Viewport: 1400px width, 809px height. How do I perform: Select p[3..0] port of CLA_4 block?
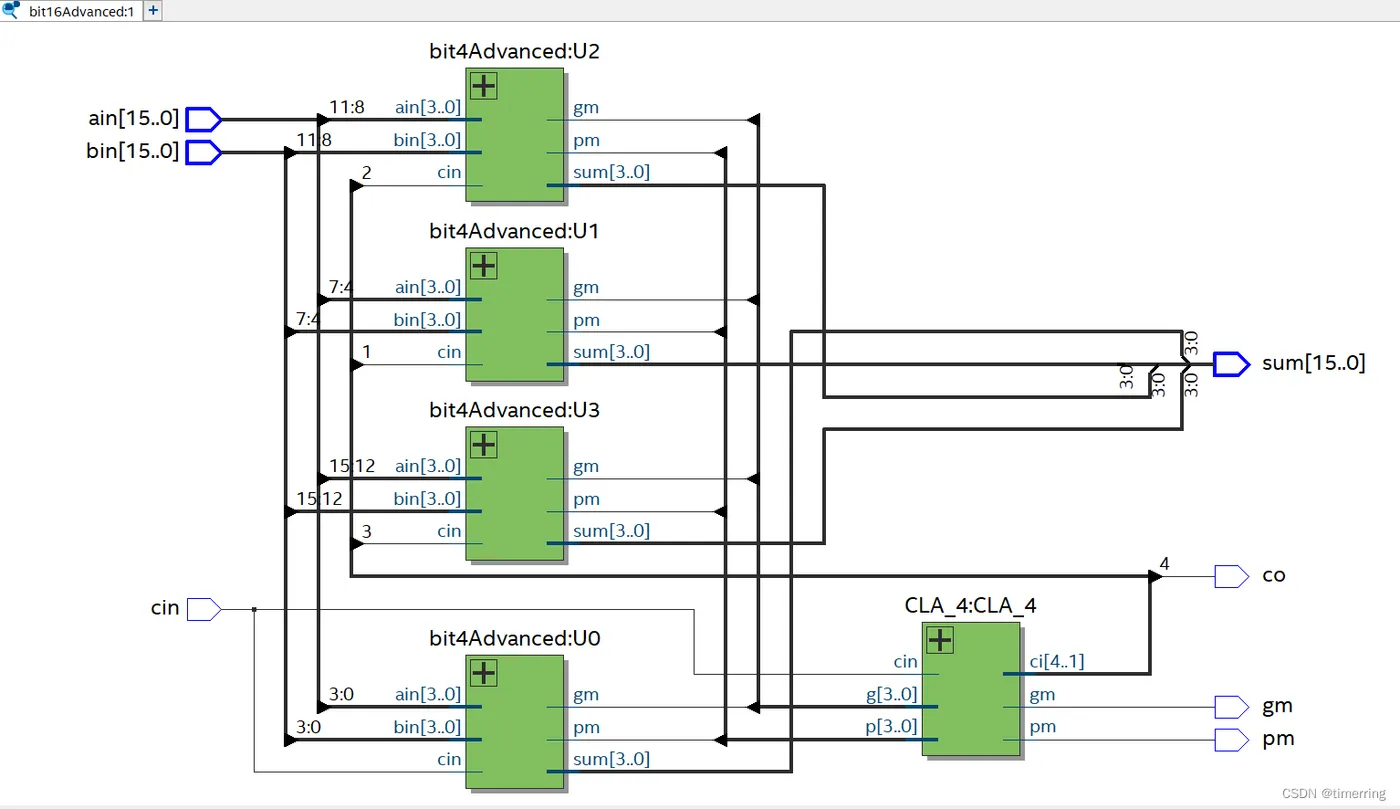tap(892, 727)
